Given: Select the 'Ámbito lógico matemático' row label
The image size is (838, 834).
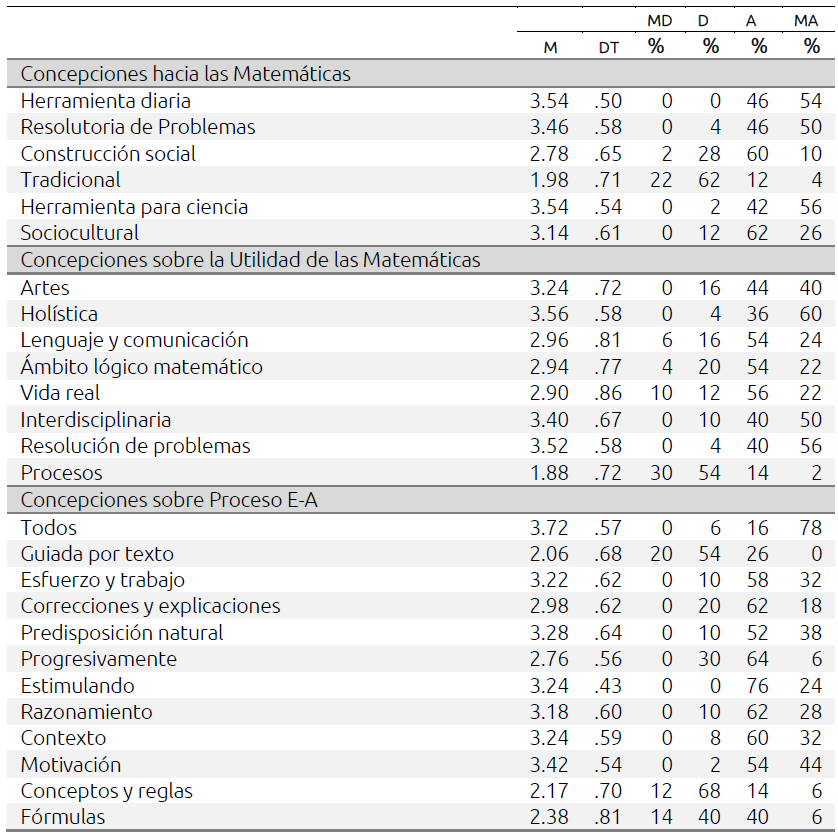Looking at the screenshot, I should [x=141, y=367].
